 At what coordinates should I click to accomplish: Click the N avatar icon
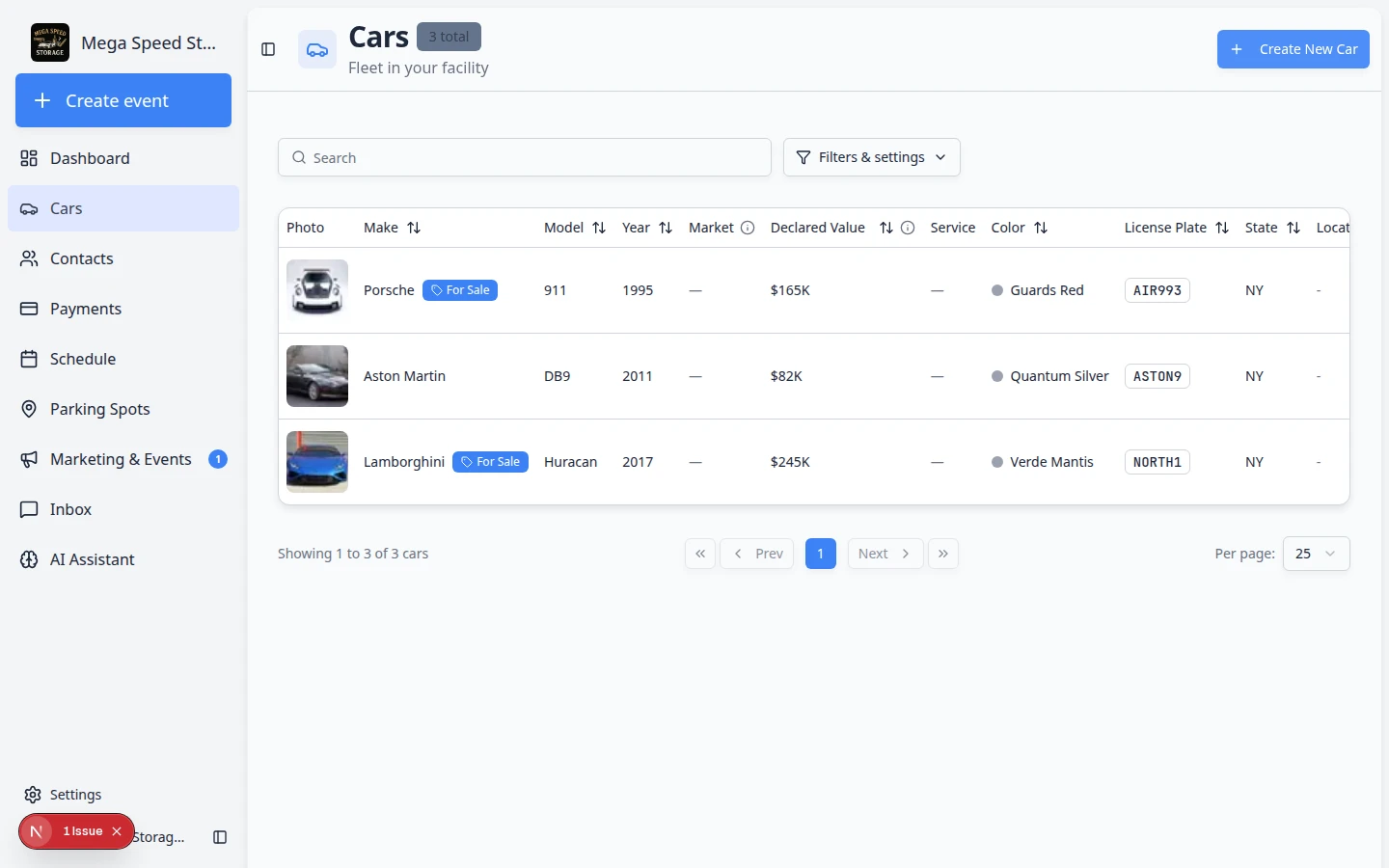coord(36,831)
